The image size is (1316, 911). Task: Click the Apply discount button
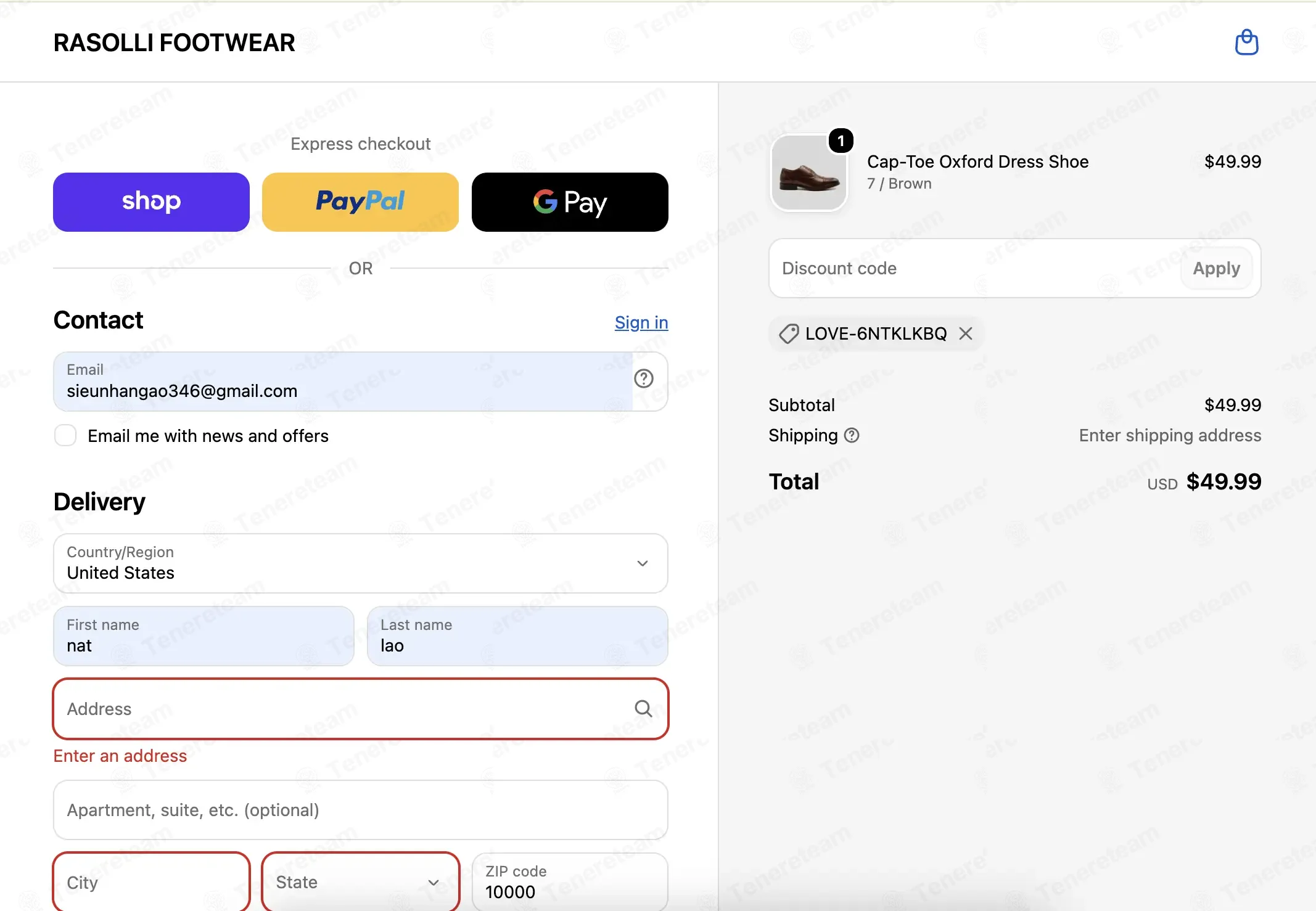pyautogui.click(x=1216, y=268)
